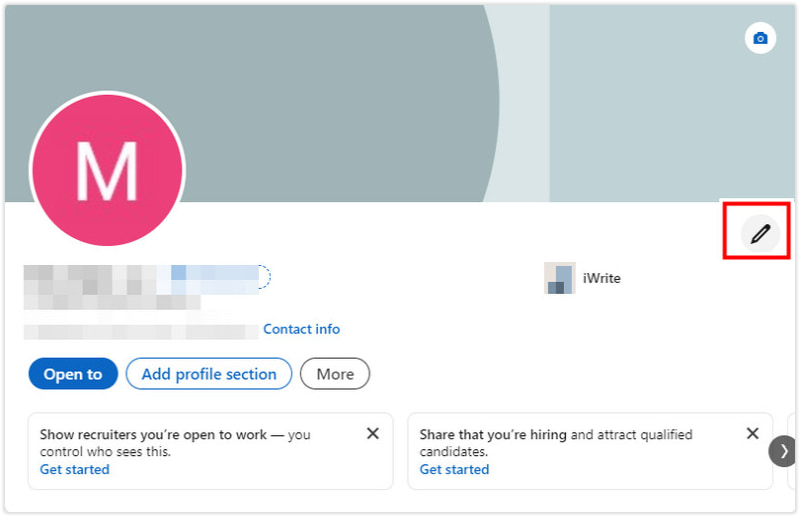Click the blurred location text before Contact info
The height and width of the screenshot is (517, 800).
(x=140, y=330)
